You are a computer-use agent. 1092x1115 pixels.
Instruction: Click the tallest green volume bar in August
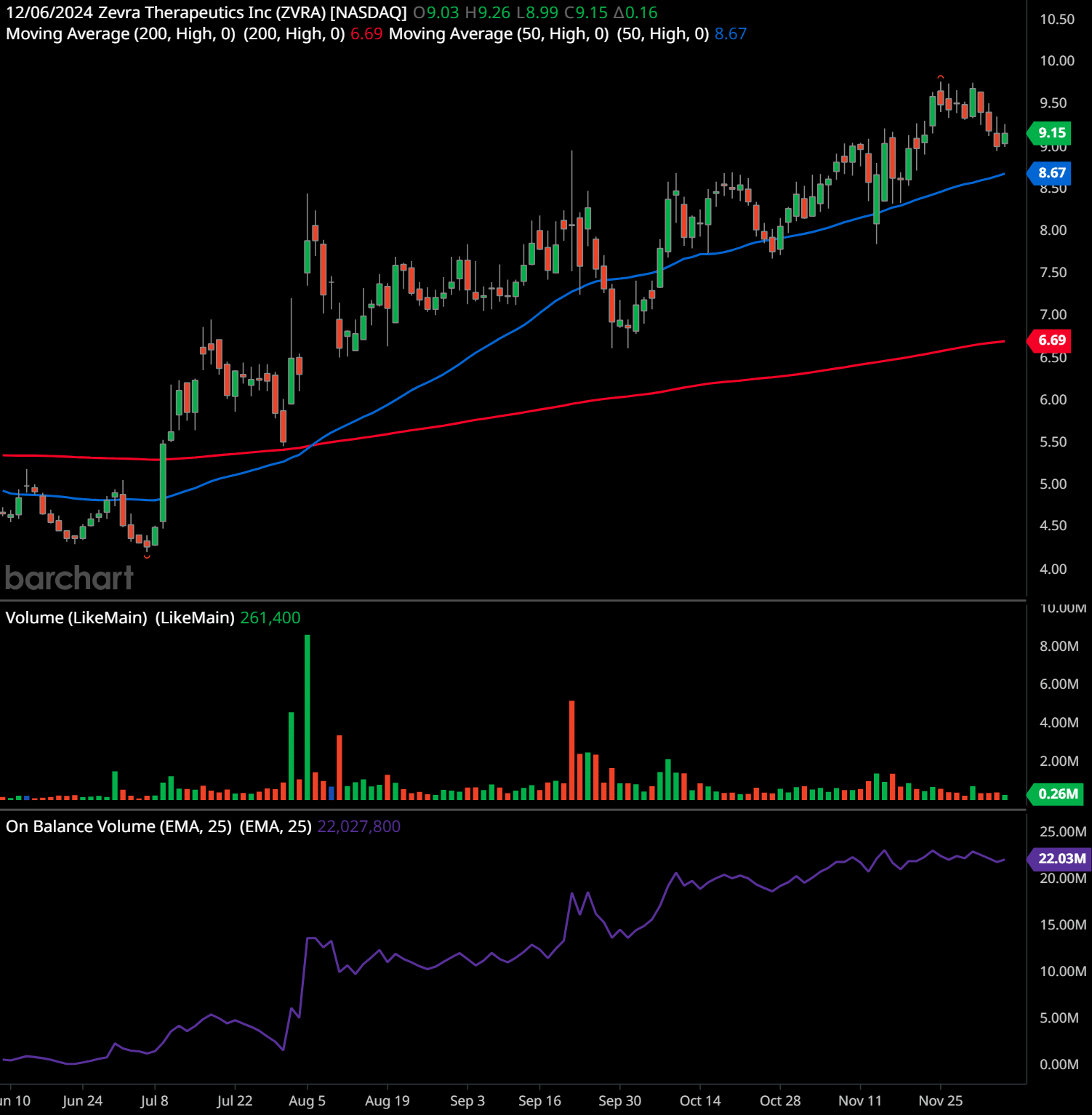308,716
